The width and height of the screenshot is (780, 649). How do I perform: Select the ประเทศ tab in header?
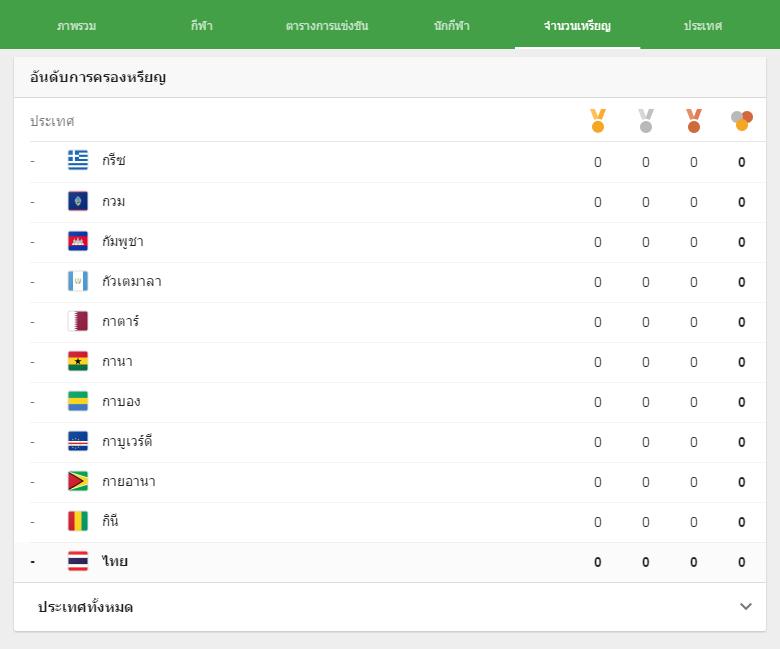[702, 25]
